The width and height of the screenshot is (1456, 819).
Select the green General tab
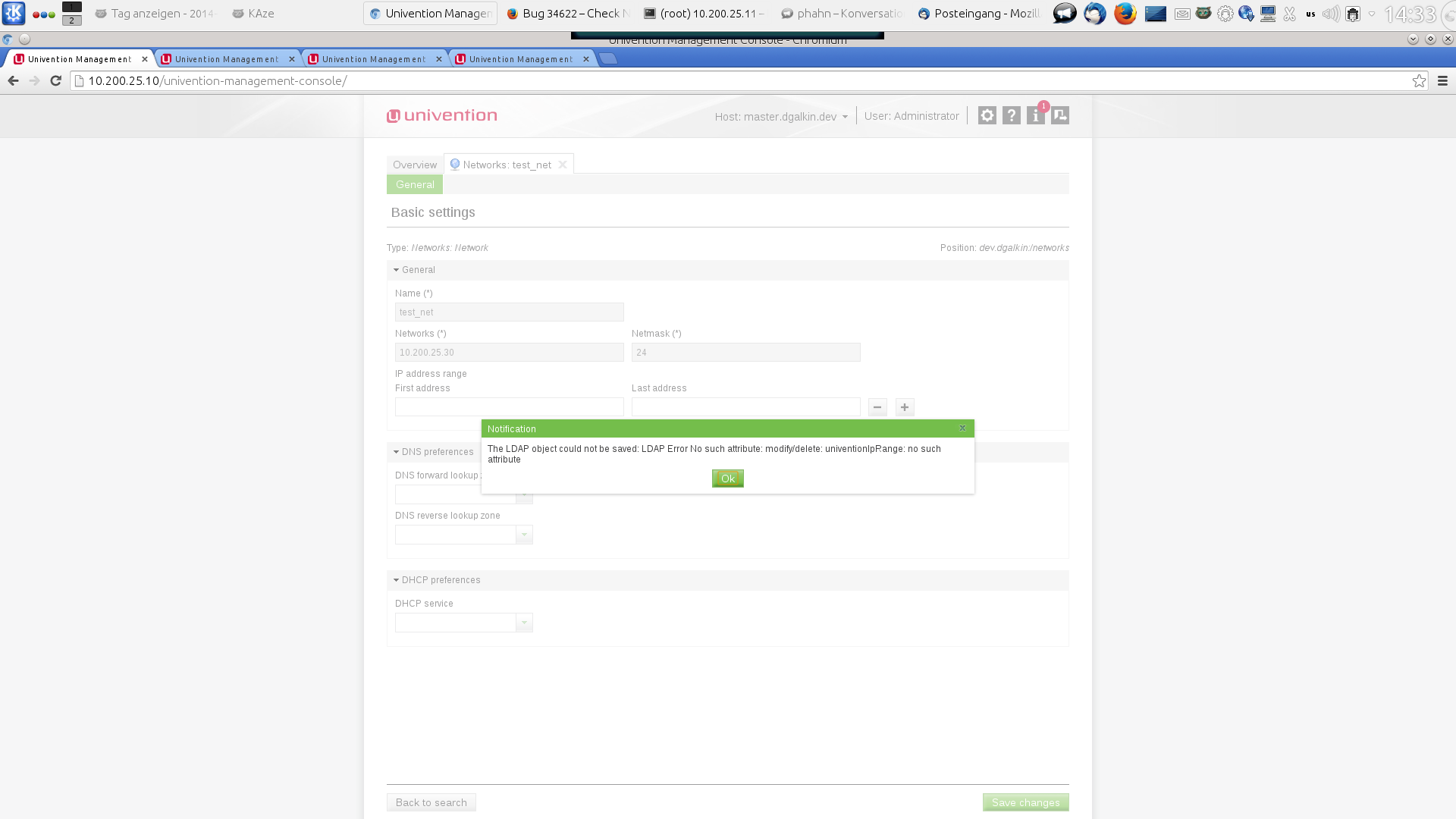(415, 184)
